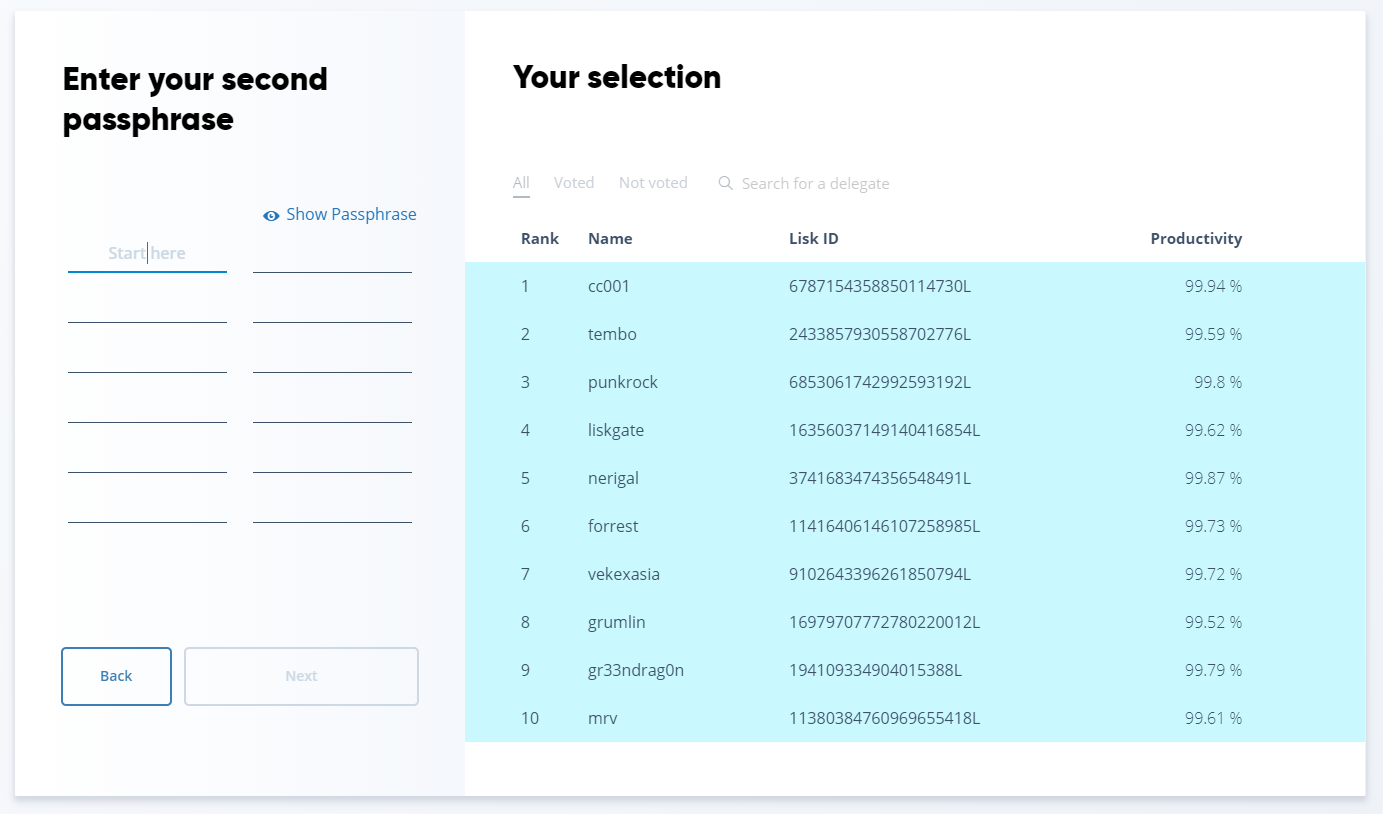
Task: Click the Rank column header
Action: pos(540,239)
